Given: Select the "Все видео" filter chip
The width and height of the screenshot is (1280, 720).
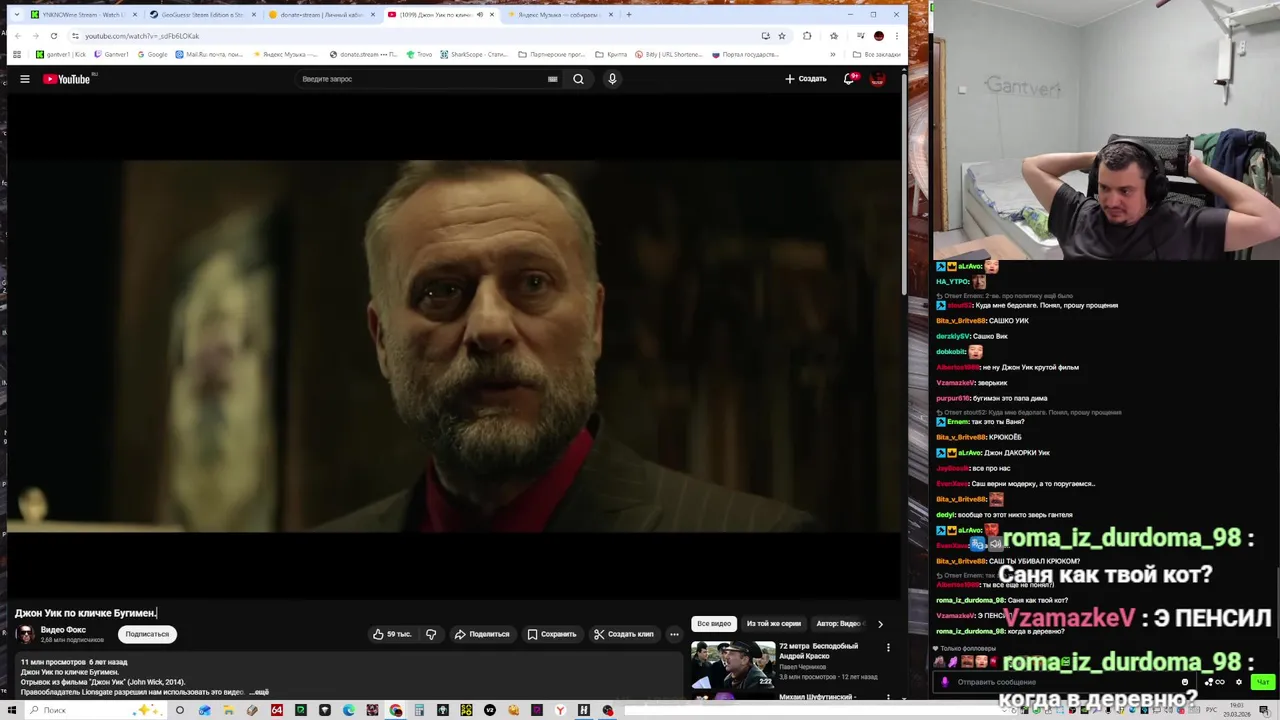Looking at the screenshot, I should 714,624.
